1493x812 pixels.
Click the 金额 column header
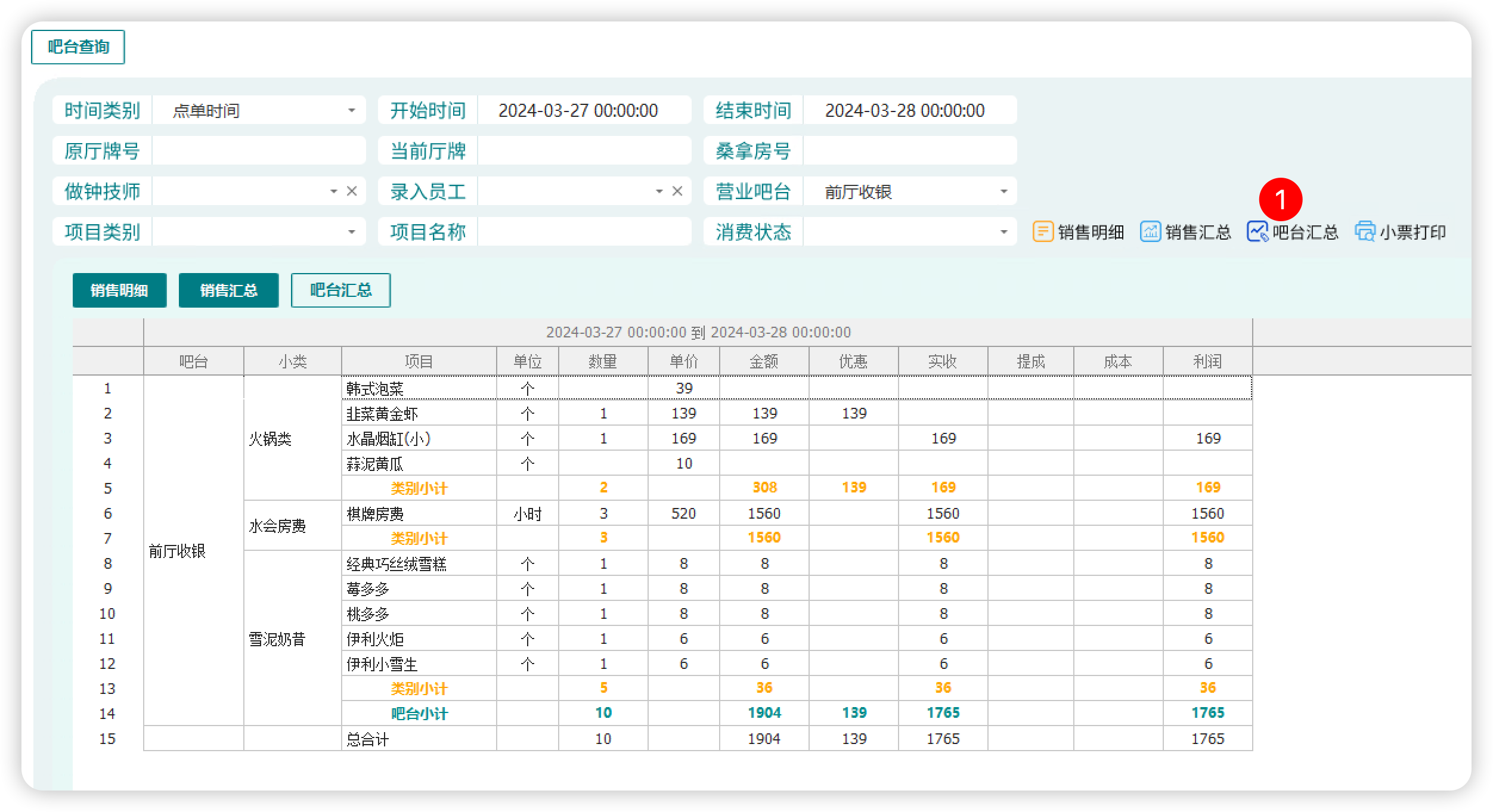764,361
